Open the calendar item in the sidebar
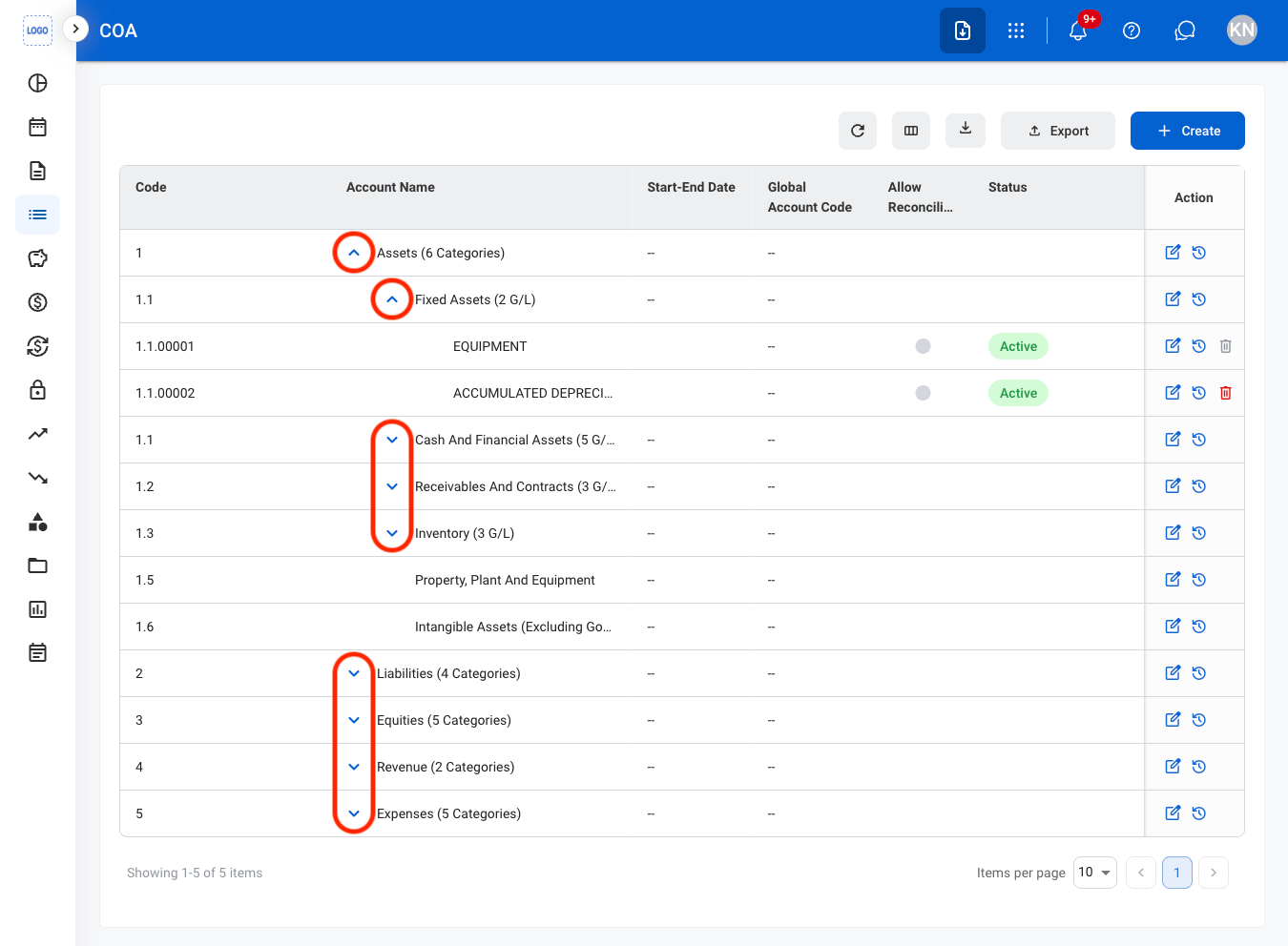The image size is (1288, 946). [x=37, y=127]
